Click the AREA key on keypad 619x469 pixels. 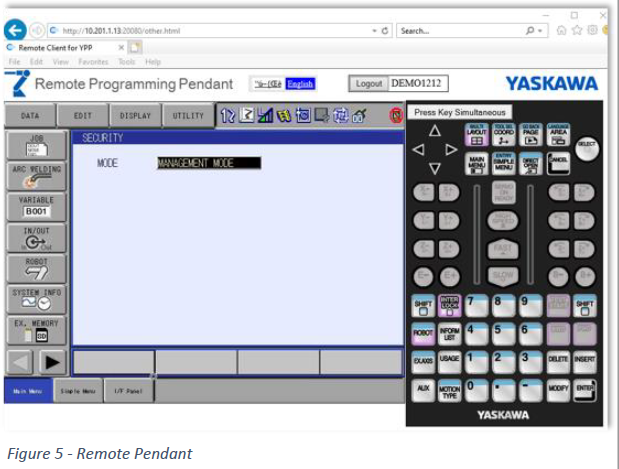(558, 135)
